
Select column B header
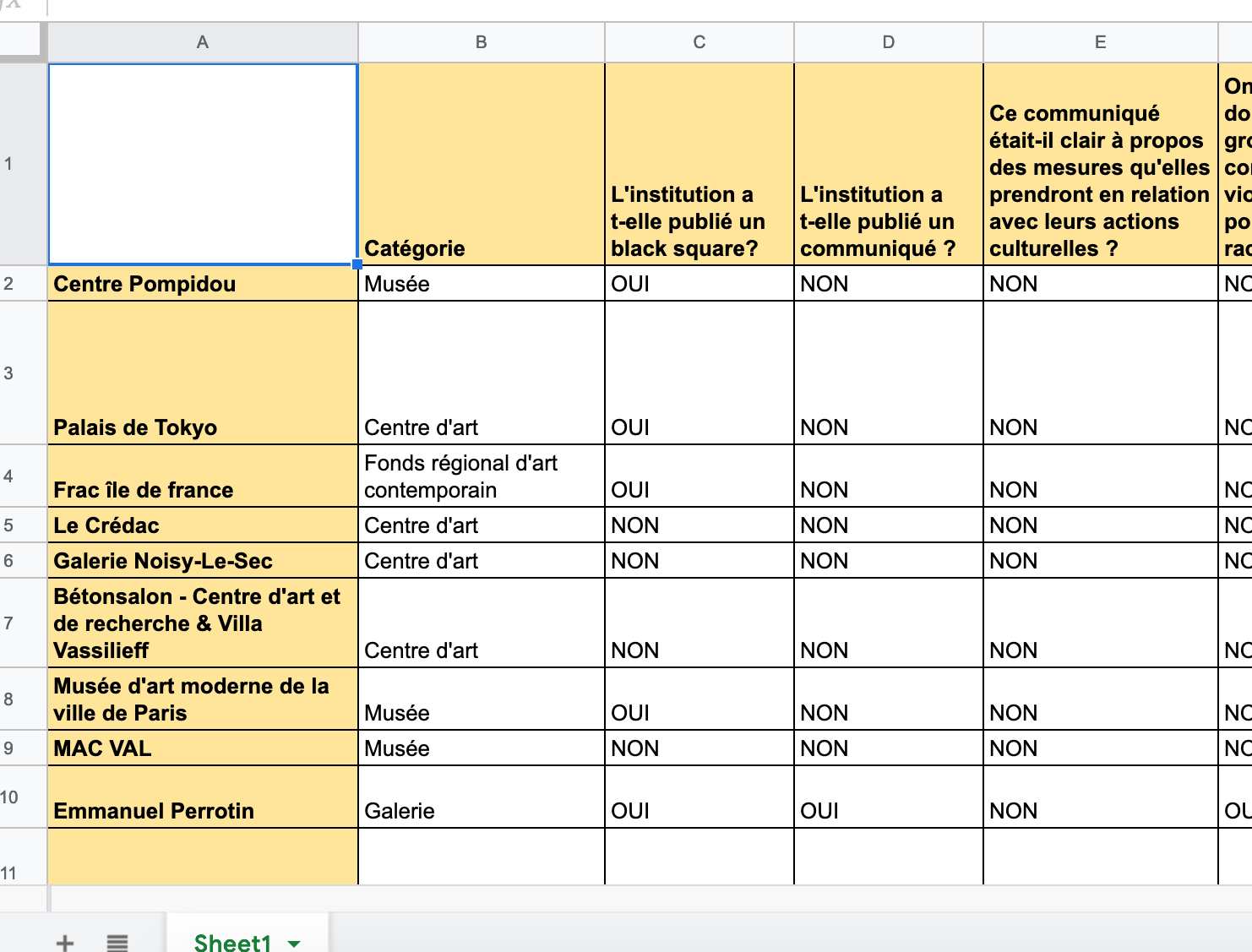(482, 42)
